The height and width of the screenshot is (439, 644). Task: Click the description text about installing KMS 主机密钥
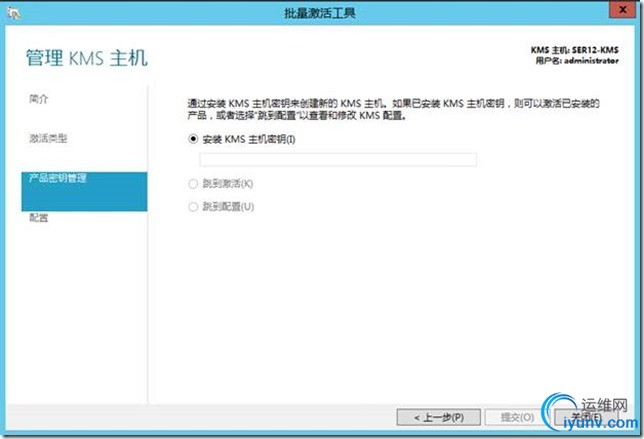tap(393, 109)
